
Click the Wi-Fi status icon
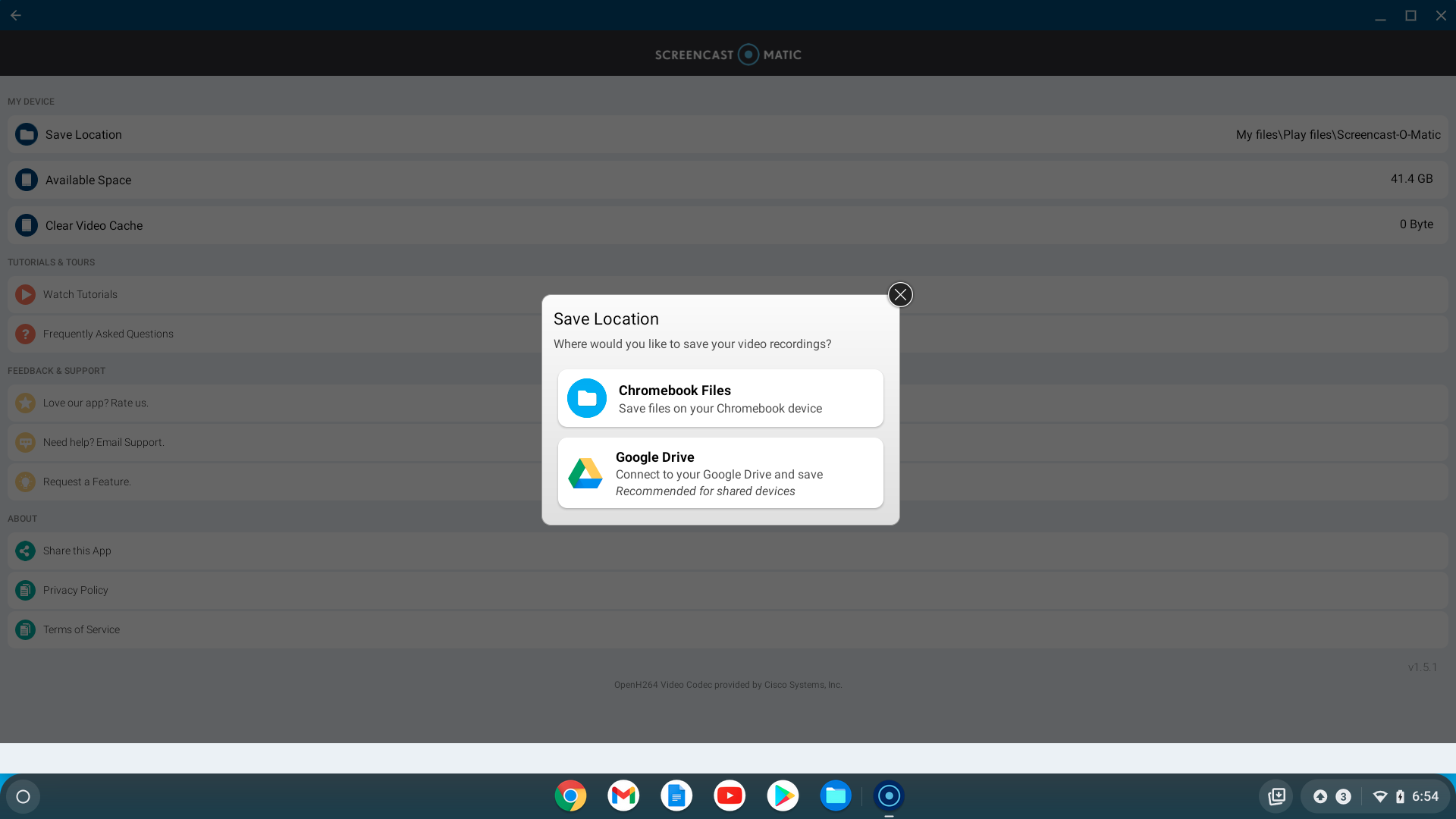[1380, 796]
